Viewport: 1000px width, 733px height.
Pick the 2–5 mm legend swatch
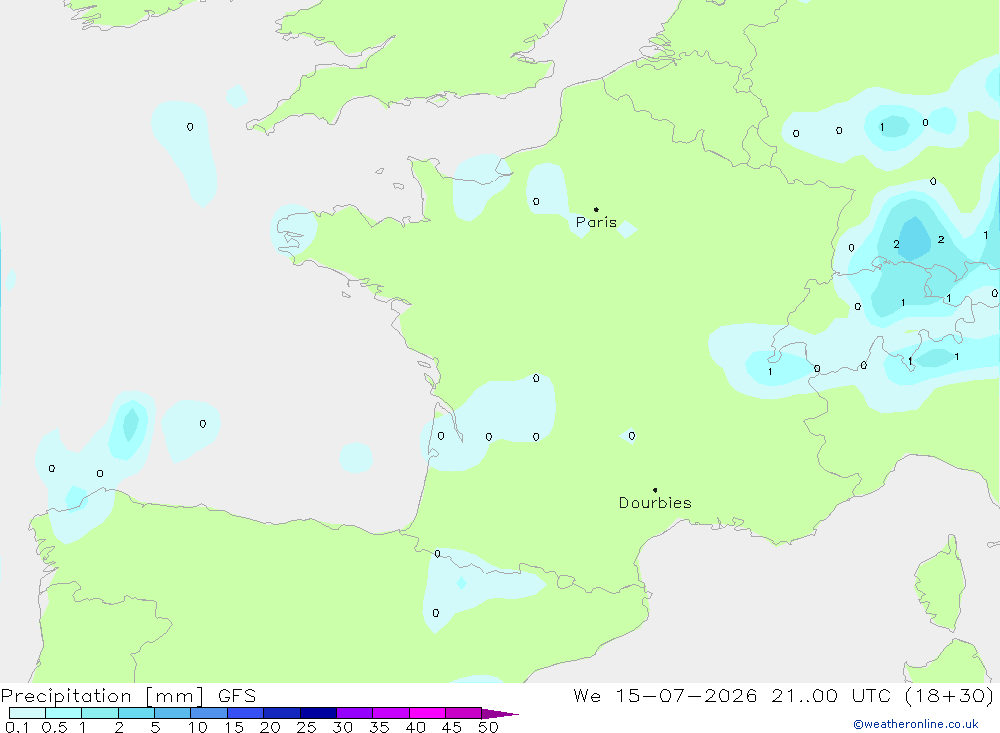(x=136, y=713)
